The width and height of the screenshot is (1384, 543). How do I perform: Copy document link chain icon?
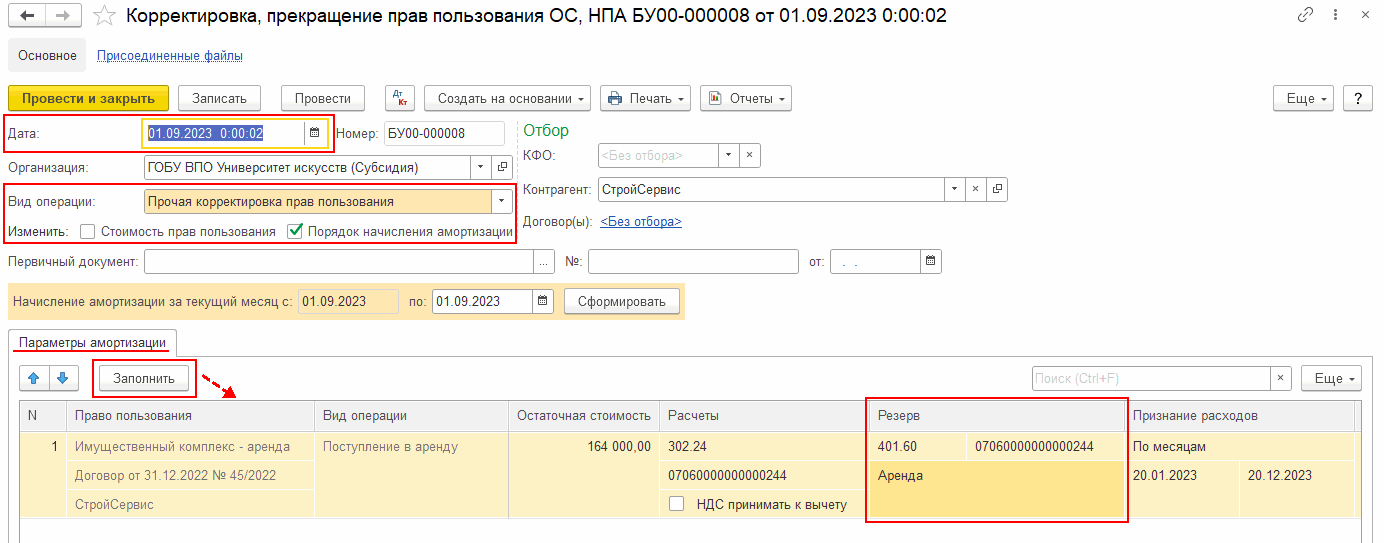[x=1305, y=16]
